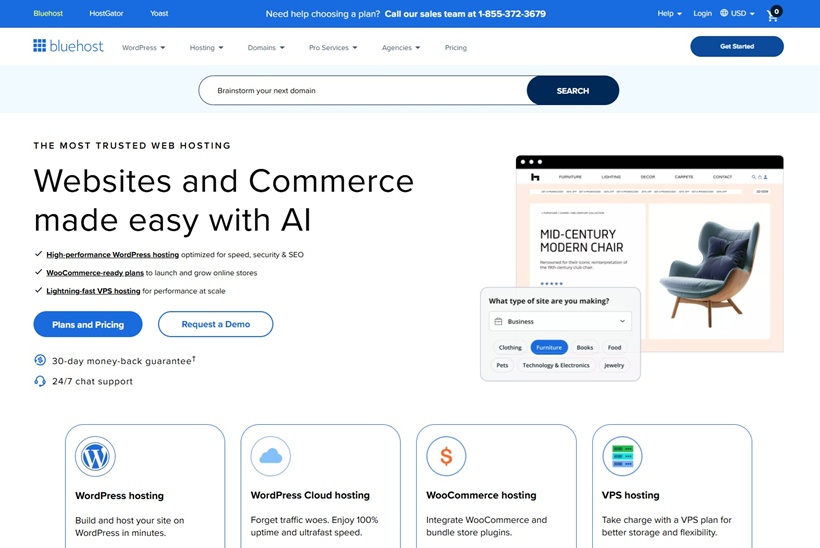Click the Request a Demo button
820x548 pixels.
[215, 324]
